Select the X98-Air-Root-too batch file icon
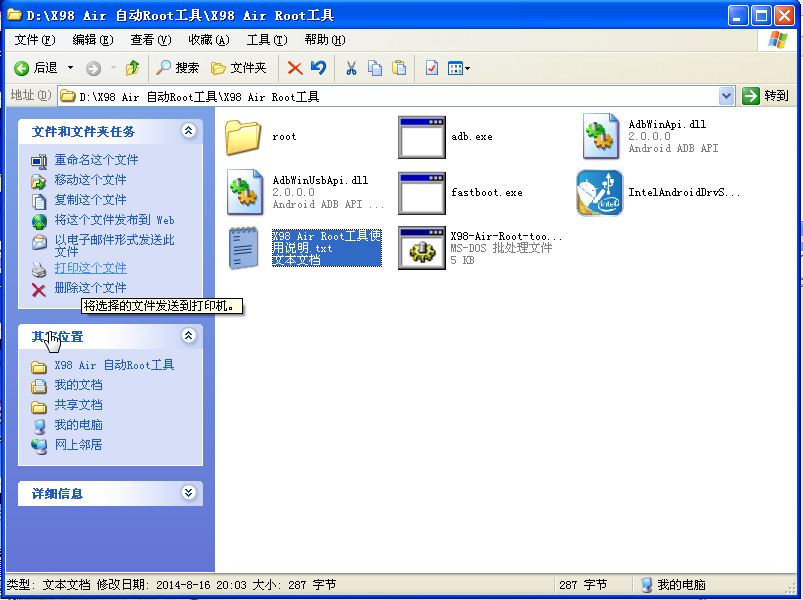Viewport: 803px width, 600px height. pos(421,248)
